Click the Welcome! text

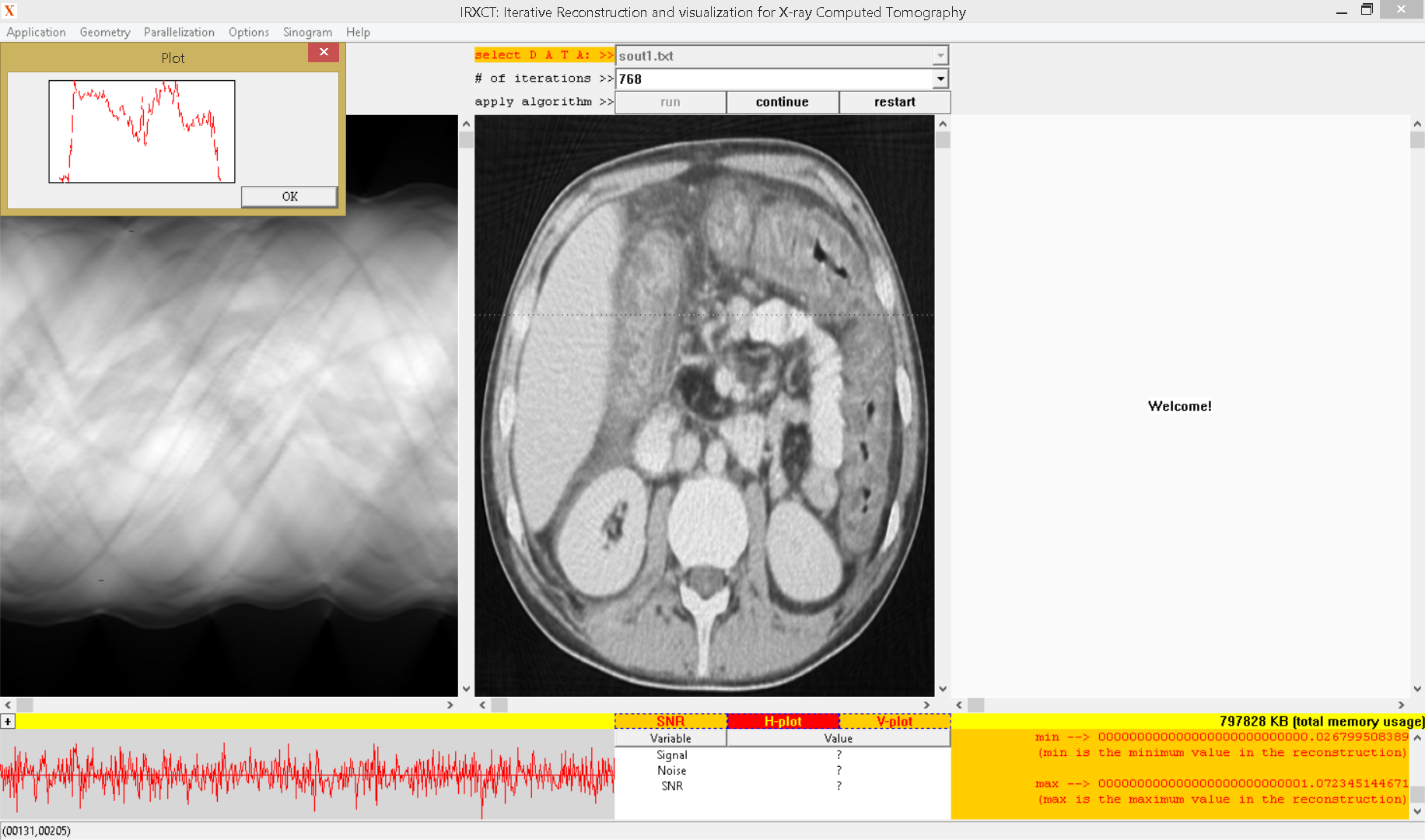pos(1179,406)
